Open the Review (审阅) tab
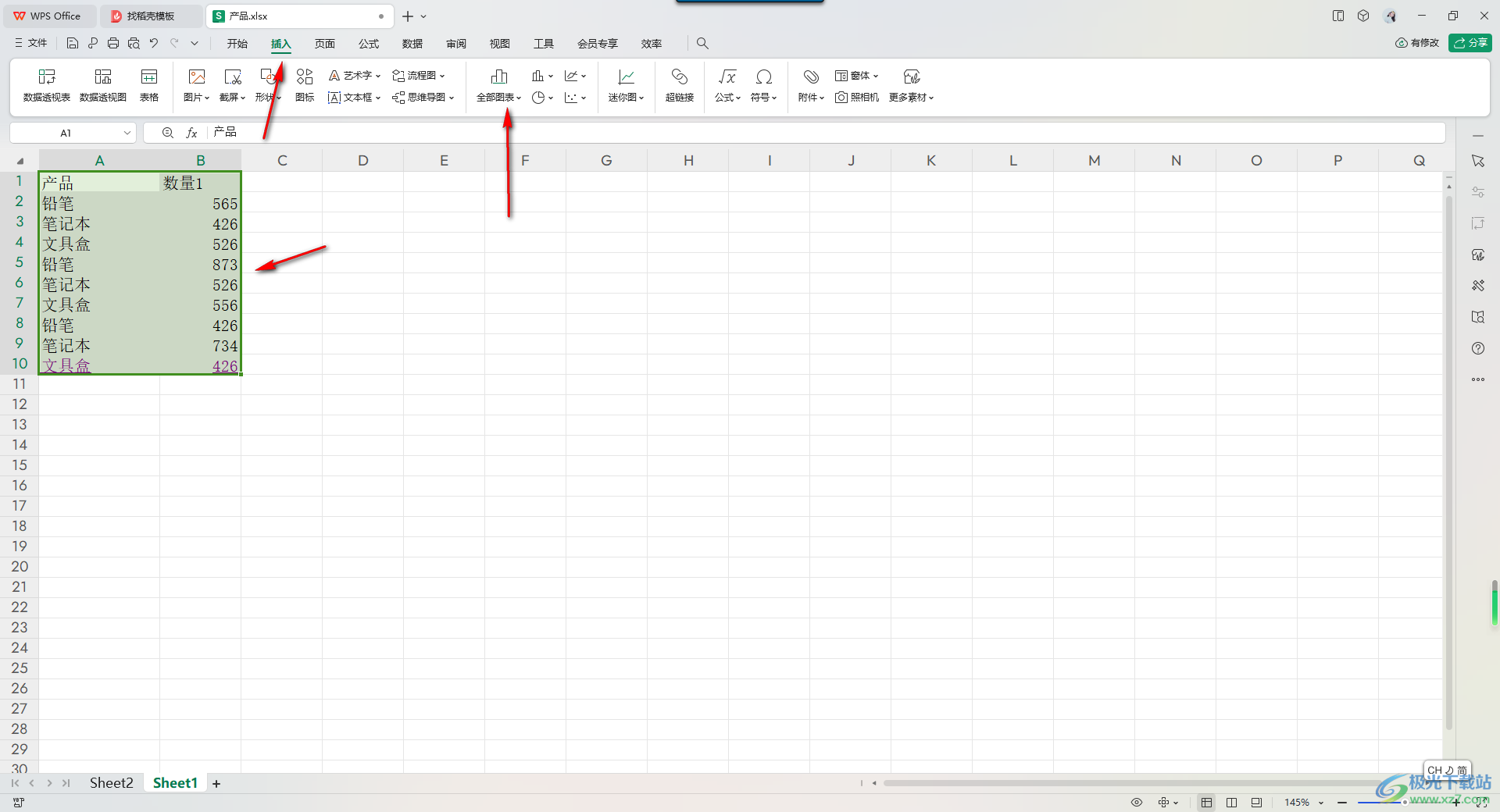Image resolution: width=1500 pixels, height=812 pixels. point(456,44)
